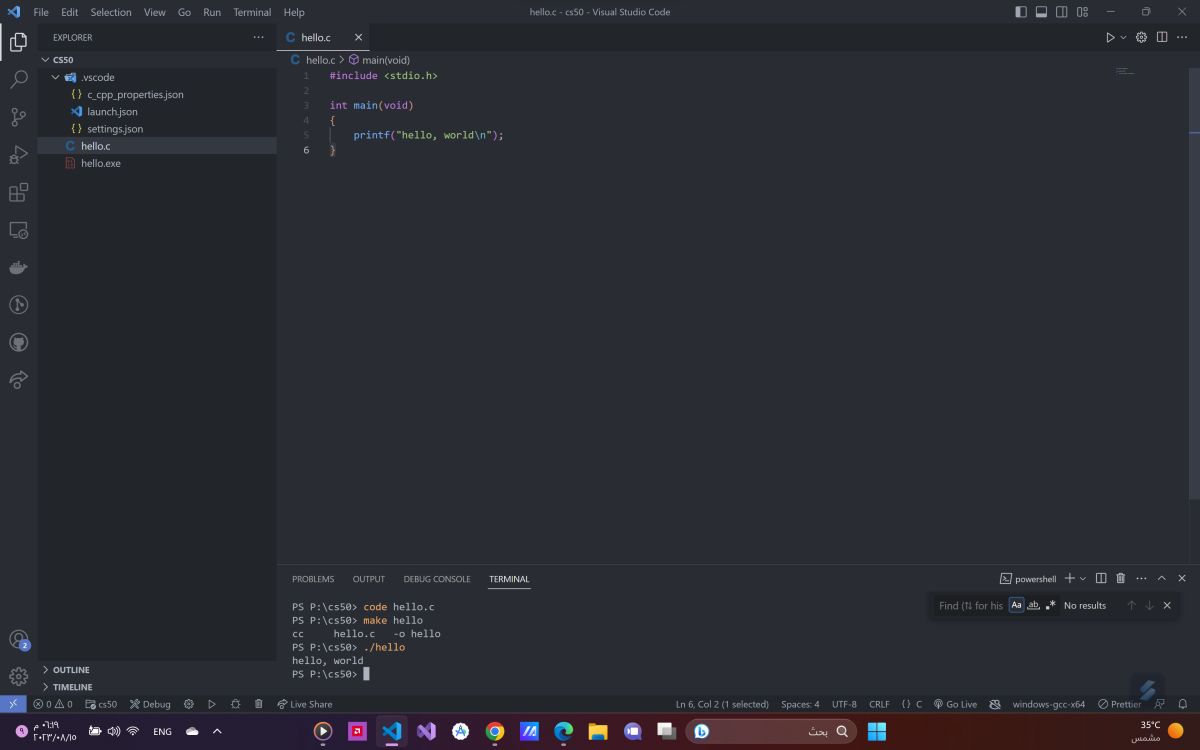Switch to the OUTPUT tab
The image size is (1200, 750).
click(x=369, y=579)
